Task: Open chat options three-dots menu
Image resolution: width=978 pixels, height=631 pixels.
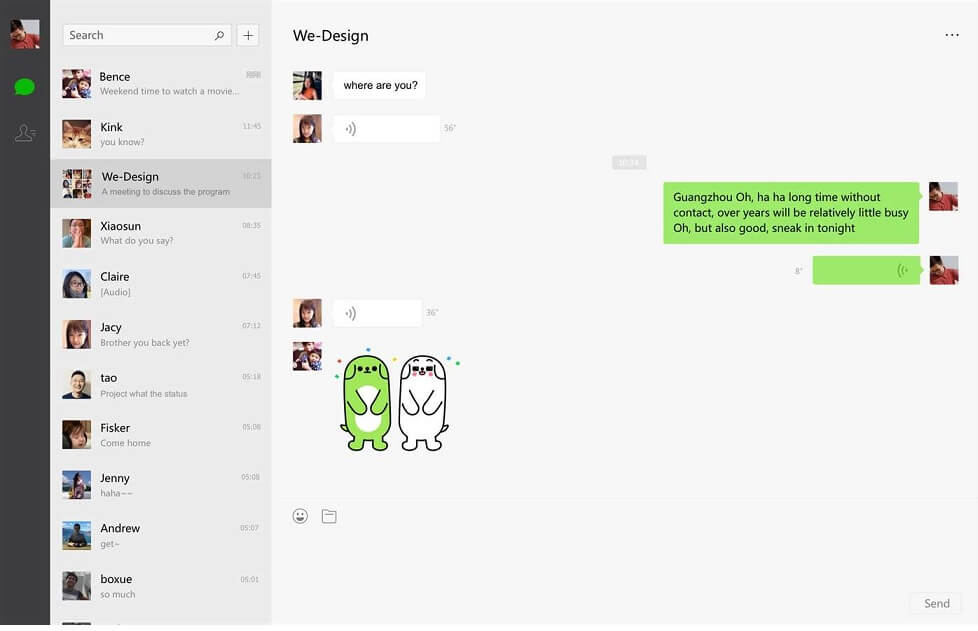Action: click(952, 36)
